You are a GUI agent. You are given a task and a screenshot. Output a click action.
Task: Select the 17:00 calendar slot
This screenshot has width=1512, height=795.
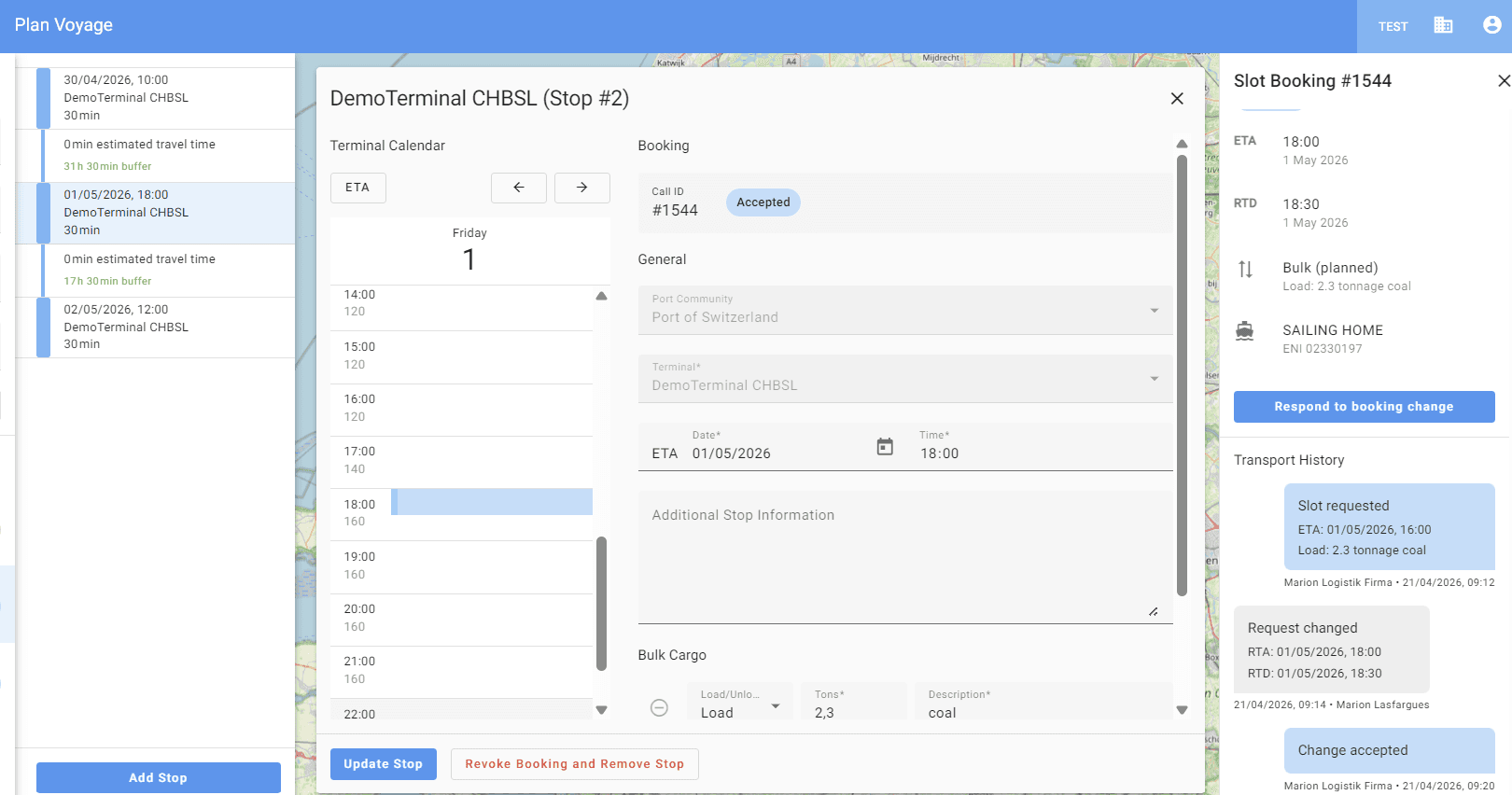coord(461,461)
